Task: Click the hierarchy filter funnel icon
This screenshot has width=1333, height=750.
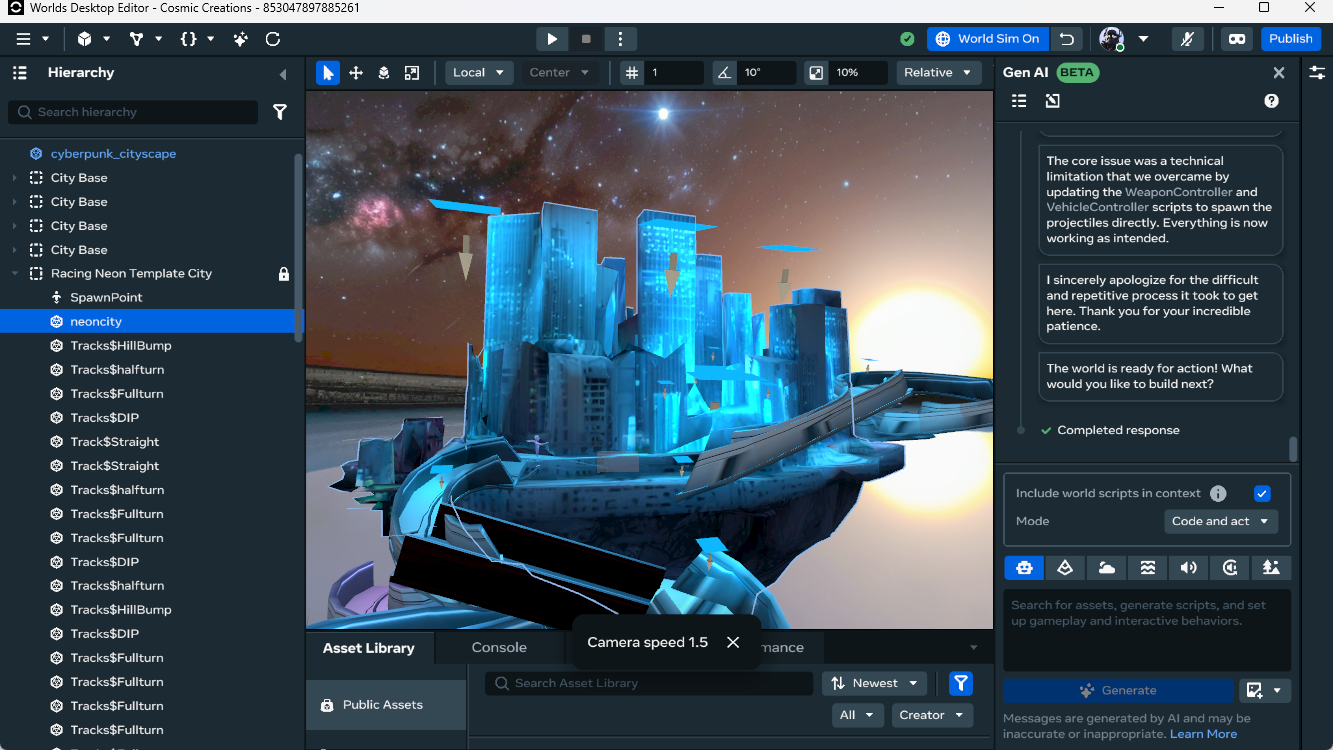Action: (280, 112)
